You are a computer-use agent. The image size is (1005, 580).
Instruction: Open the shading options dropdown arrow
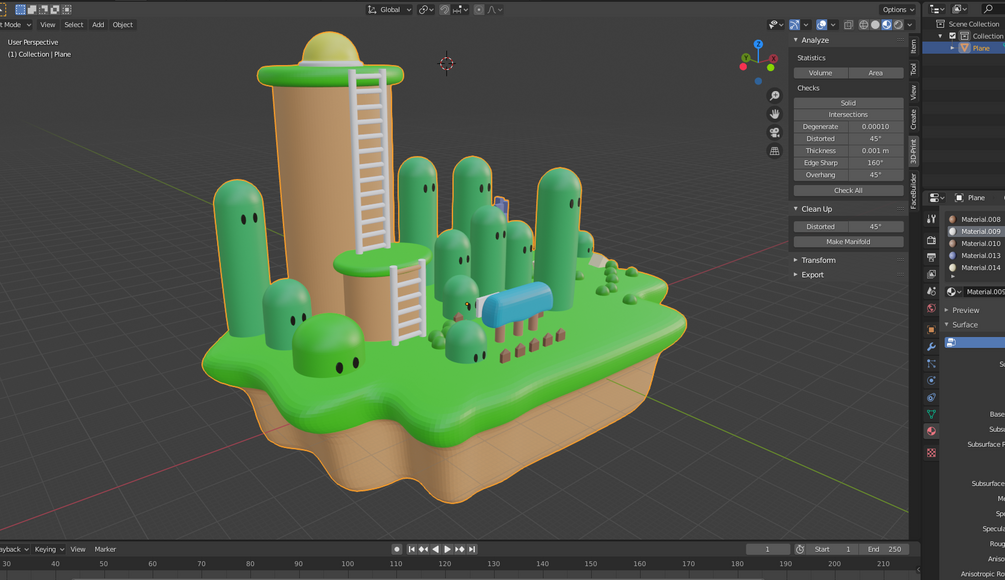coord(909,25)
